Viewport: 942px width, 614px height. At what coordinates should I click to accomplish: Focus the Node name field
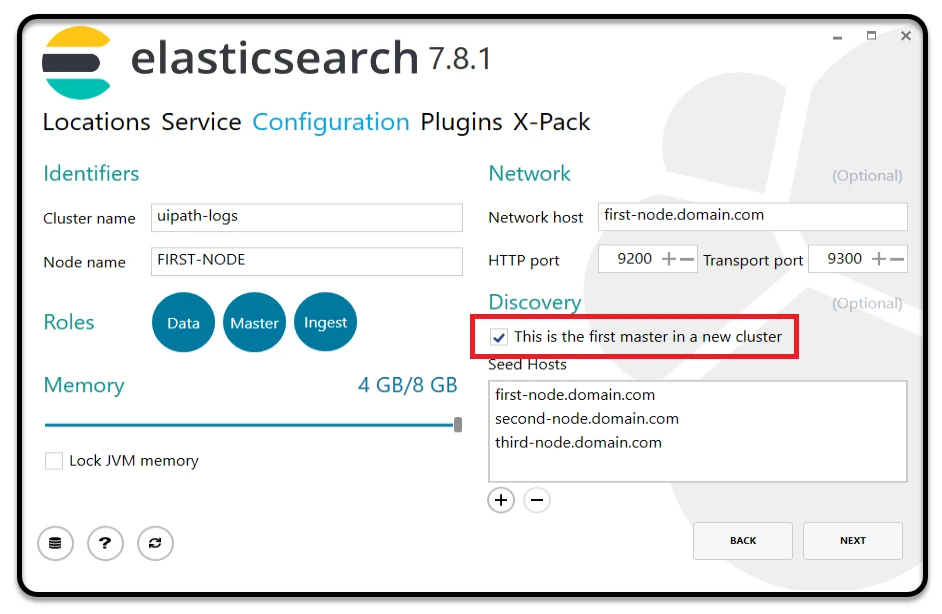pos(306,261)
